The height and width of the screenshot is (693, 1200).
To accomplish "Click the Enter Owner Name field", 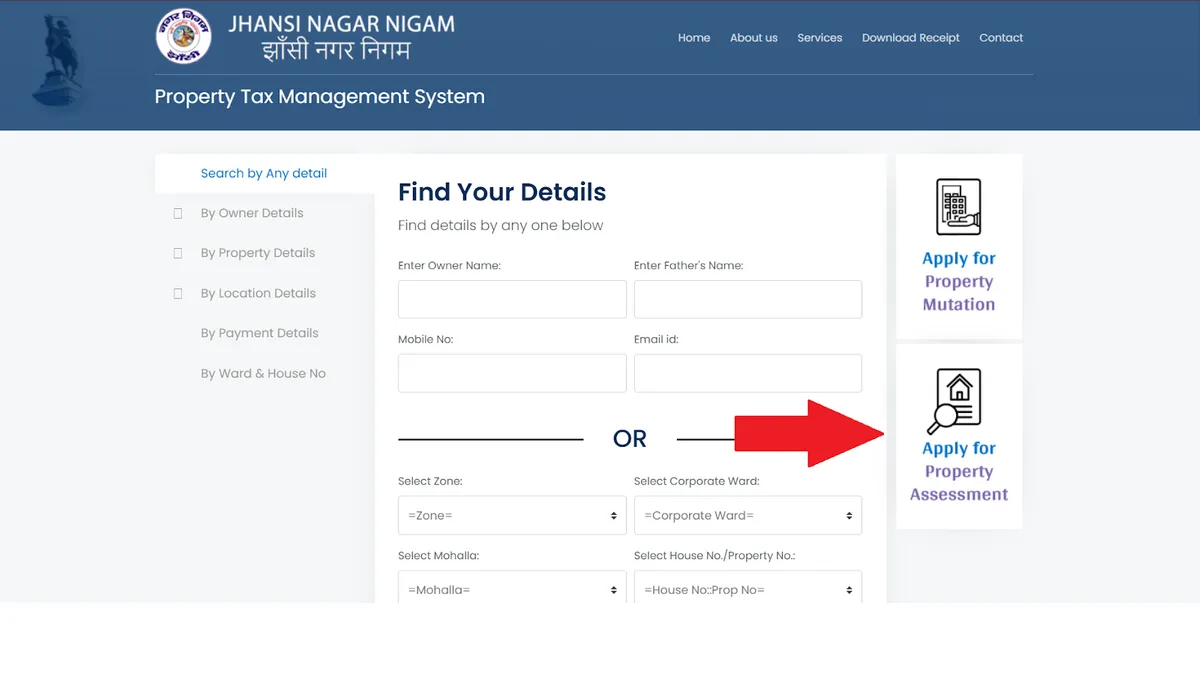I will click(512, 299).
